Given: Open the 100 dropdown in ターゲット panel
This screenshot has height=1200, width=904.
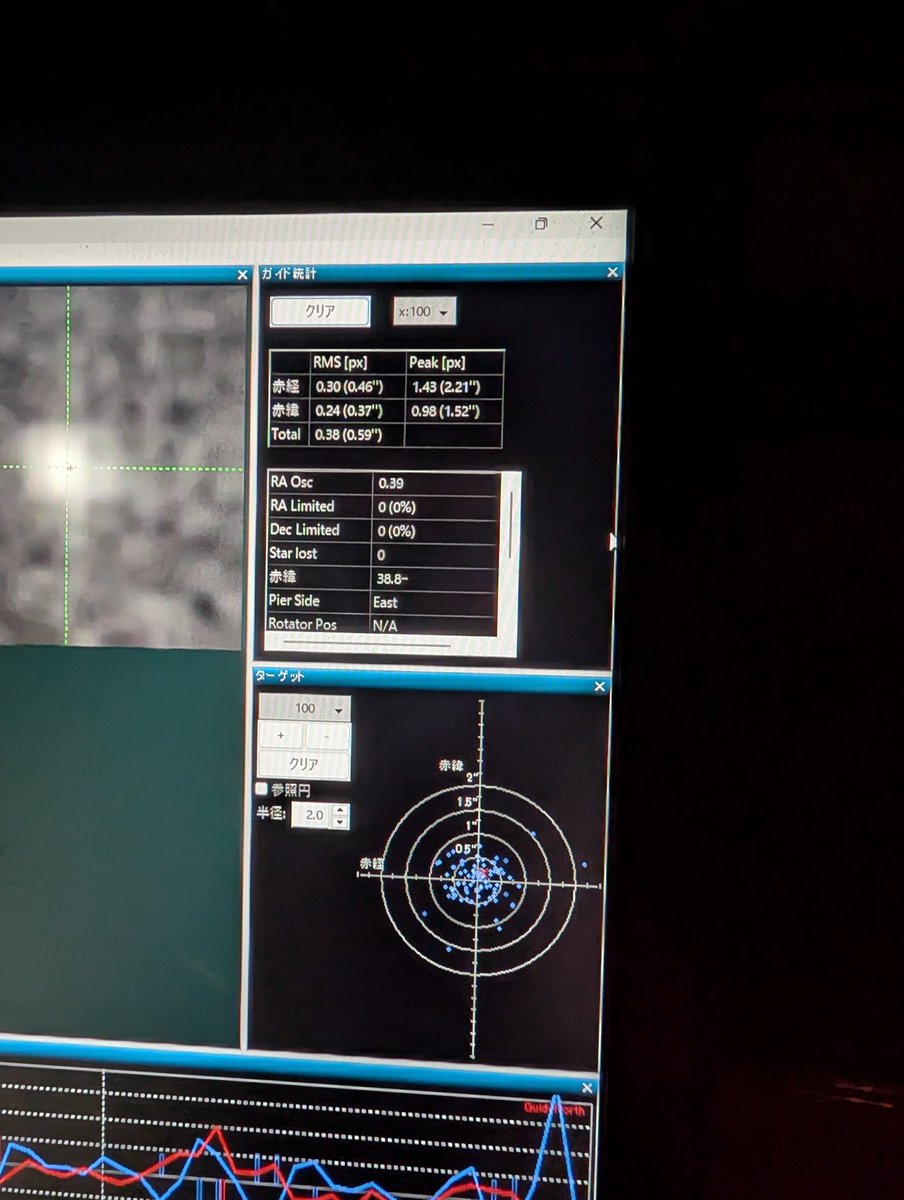Looking at the screenshot, I should pyautogui.click(x=305, y=708).
